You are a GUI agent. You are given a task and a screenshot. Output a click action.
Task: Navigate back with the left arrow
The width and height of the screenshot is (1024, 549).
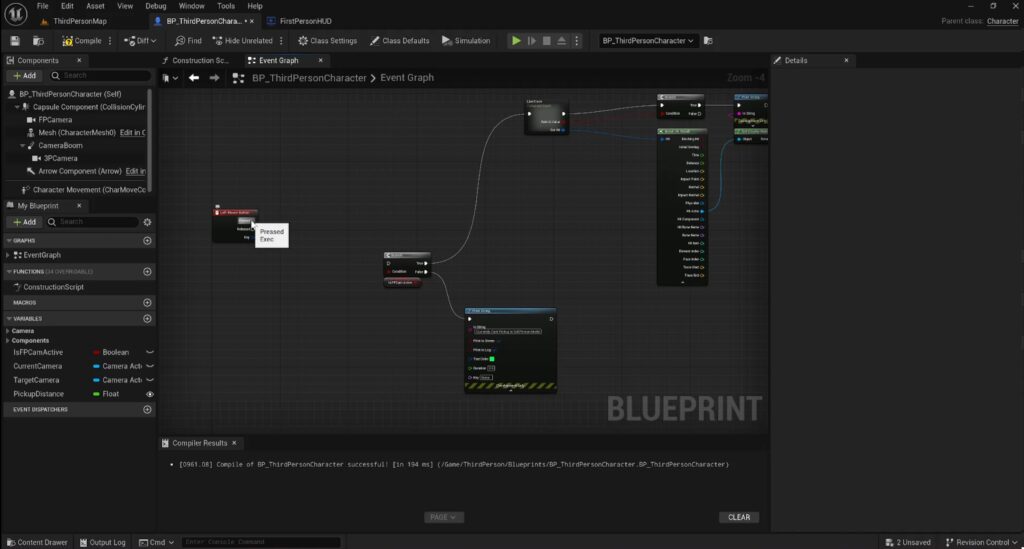coord(194,78)
